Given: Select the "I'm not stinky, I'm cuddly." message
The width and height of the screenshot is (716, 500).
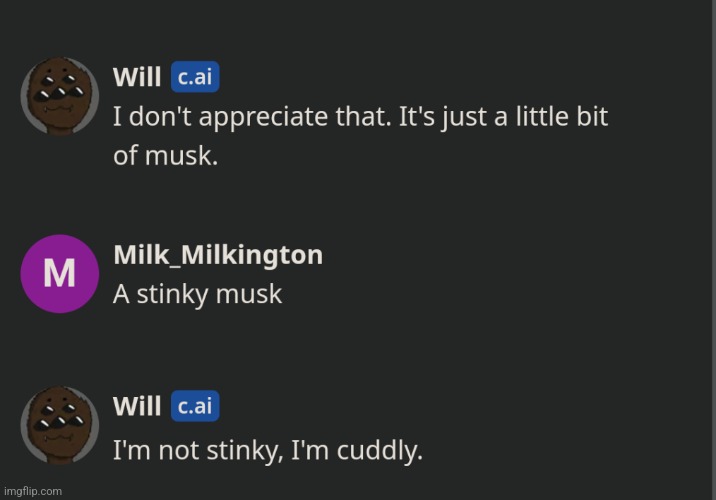Looking at the screenshot, I should tap(268, 450).
